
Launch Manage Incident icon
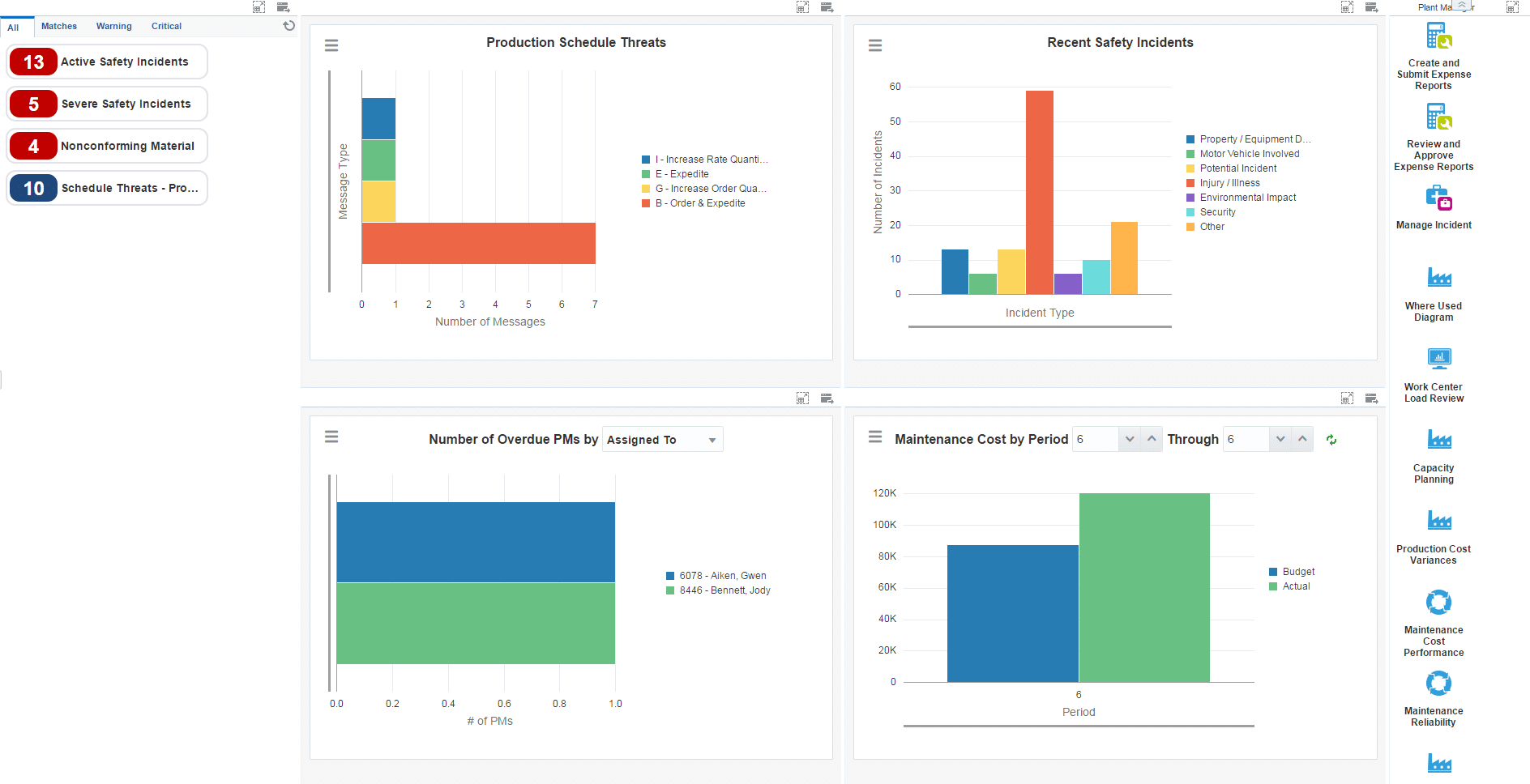tap(1438, 198)
